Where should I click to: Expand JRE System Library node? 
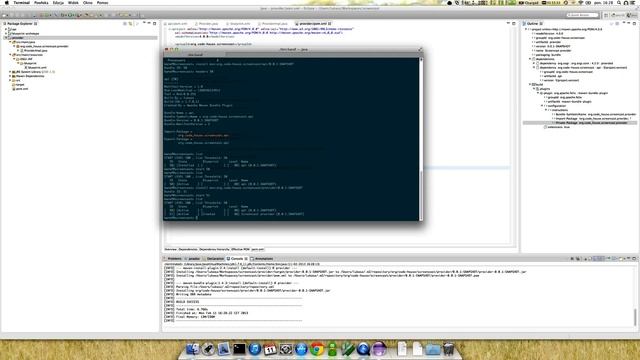click(10, 72)
